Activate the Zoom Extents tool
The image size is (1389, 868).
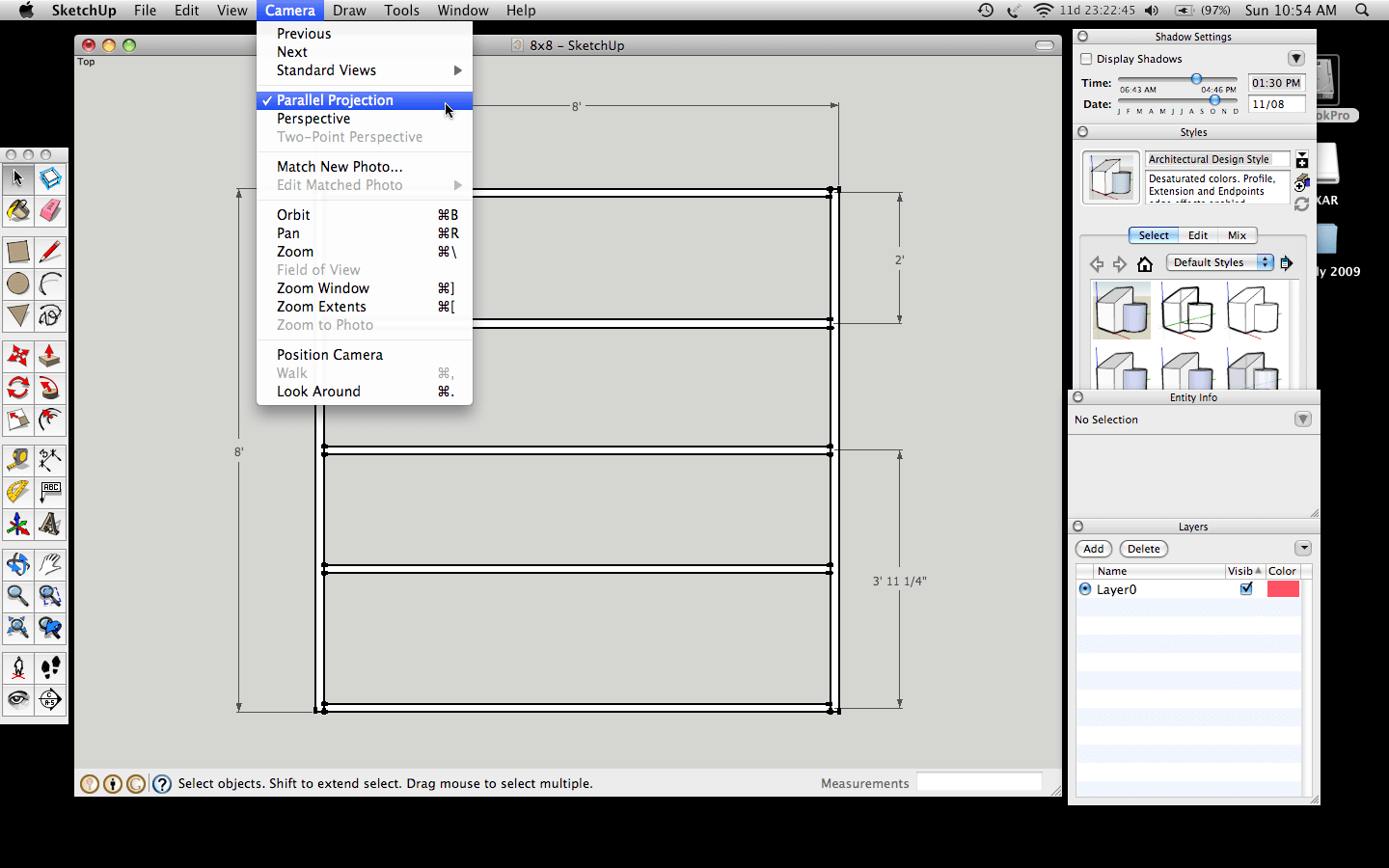[x=17, y=629]
